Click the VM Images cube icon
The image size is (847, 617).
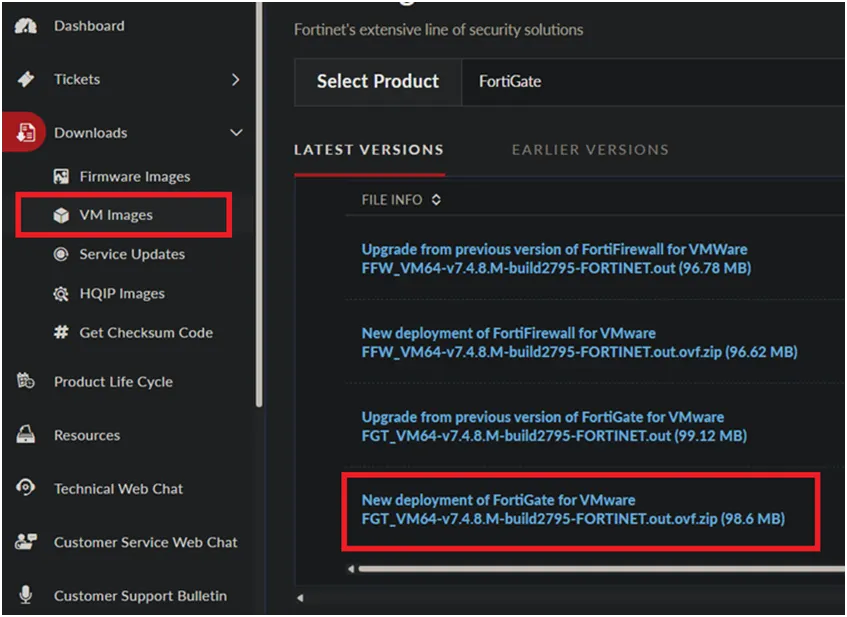[x=62, y=215]
